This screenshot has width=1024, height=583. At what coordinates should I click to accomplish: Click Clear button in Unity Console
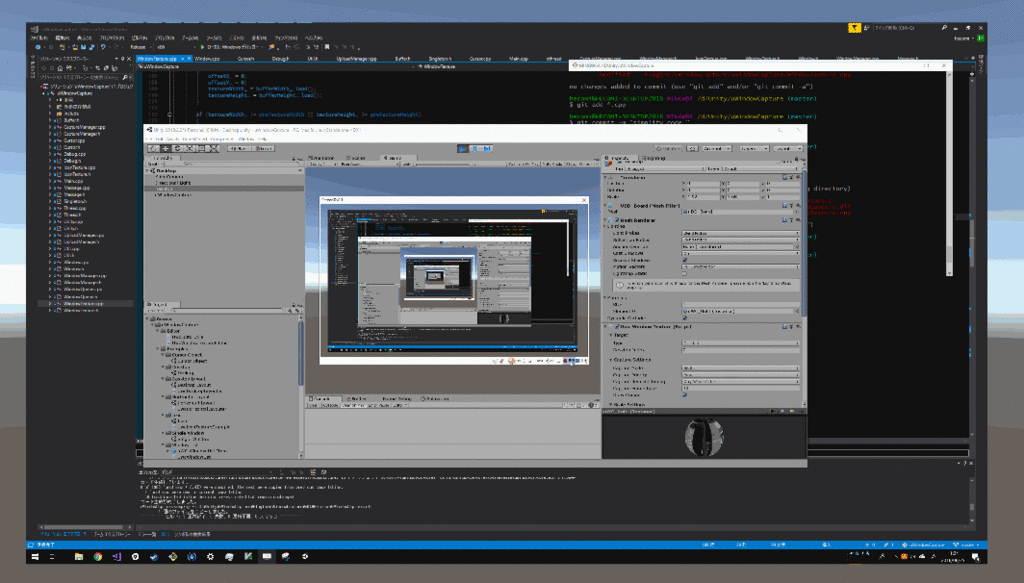tap(313, 405)
